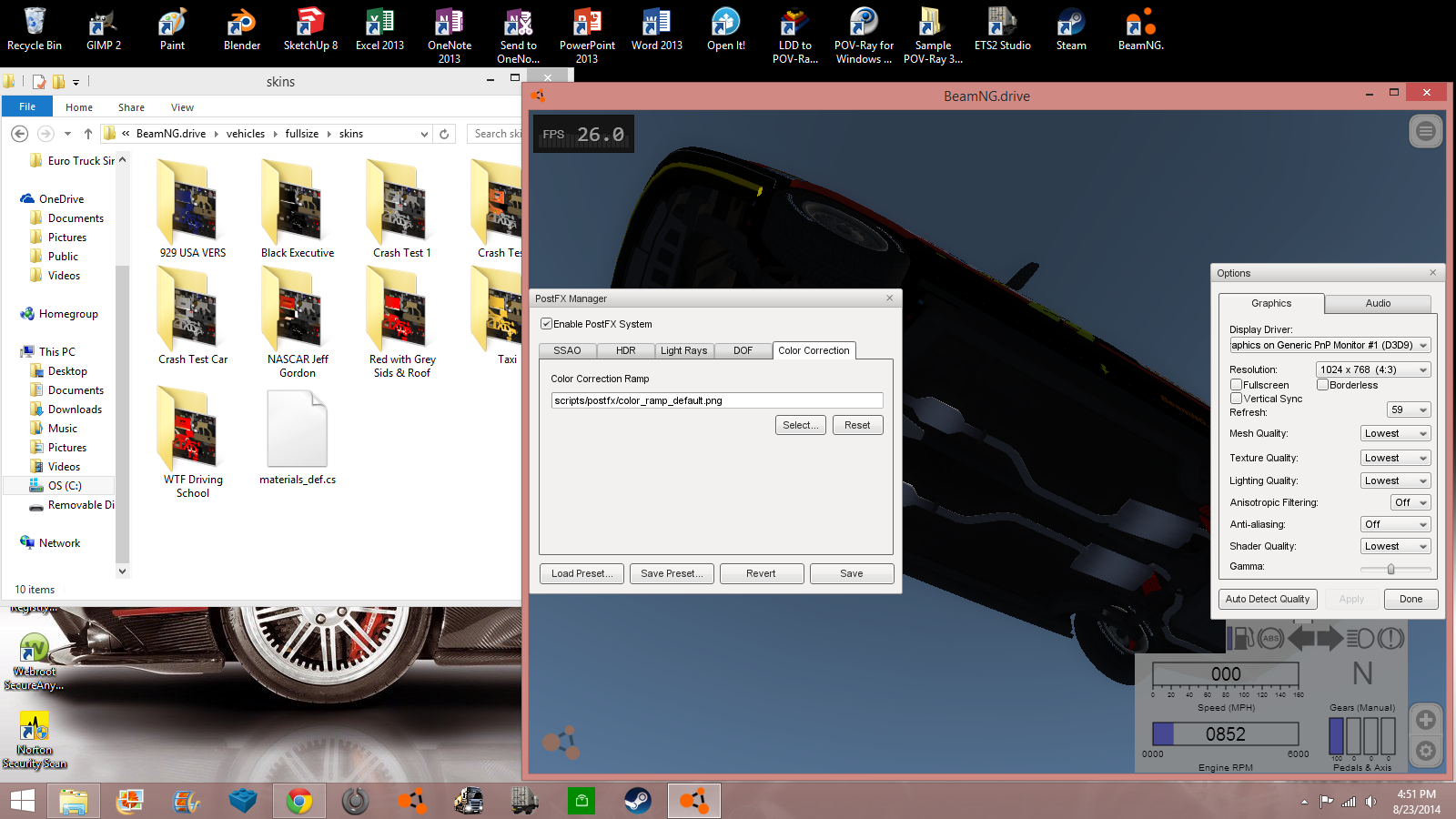Open the Explorer File menu
The height and width of the screenshot is (819, 1456).
pyautogui.click(x=27, y=106)
